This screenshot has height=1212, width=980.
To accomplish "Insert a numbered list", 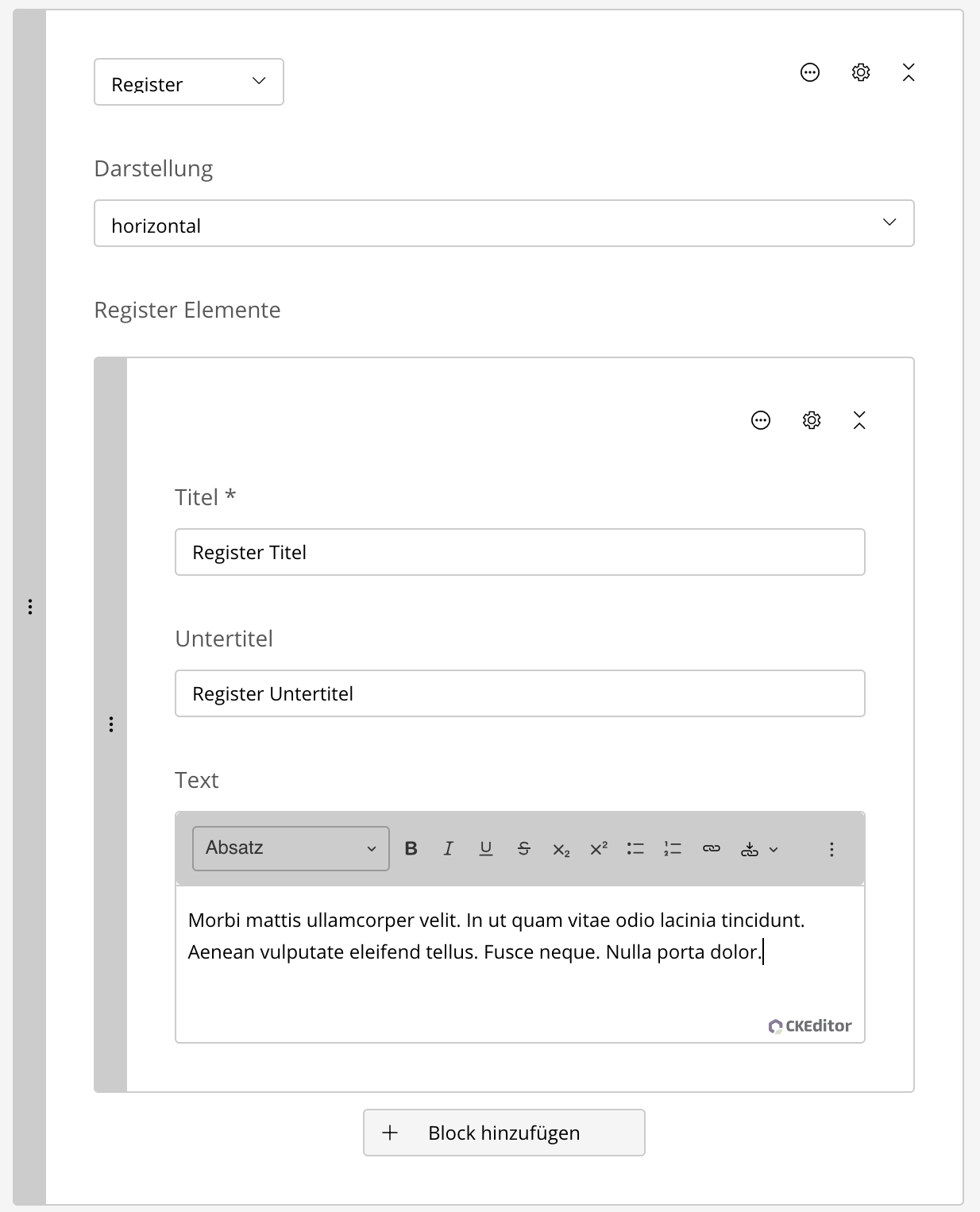I will 673,848.
